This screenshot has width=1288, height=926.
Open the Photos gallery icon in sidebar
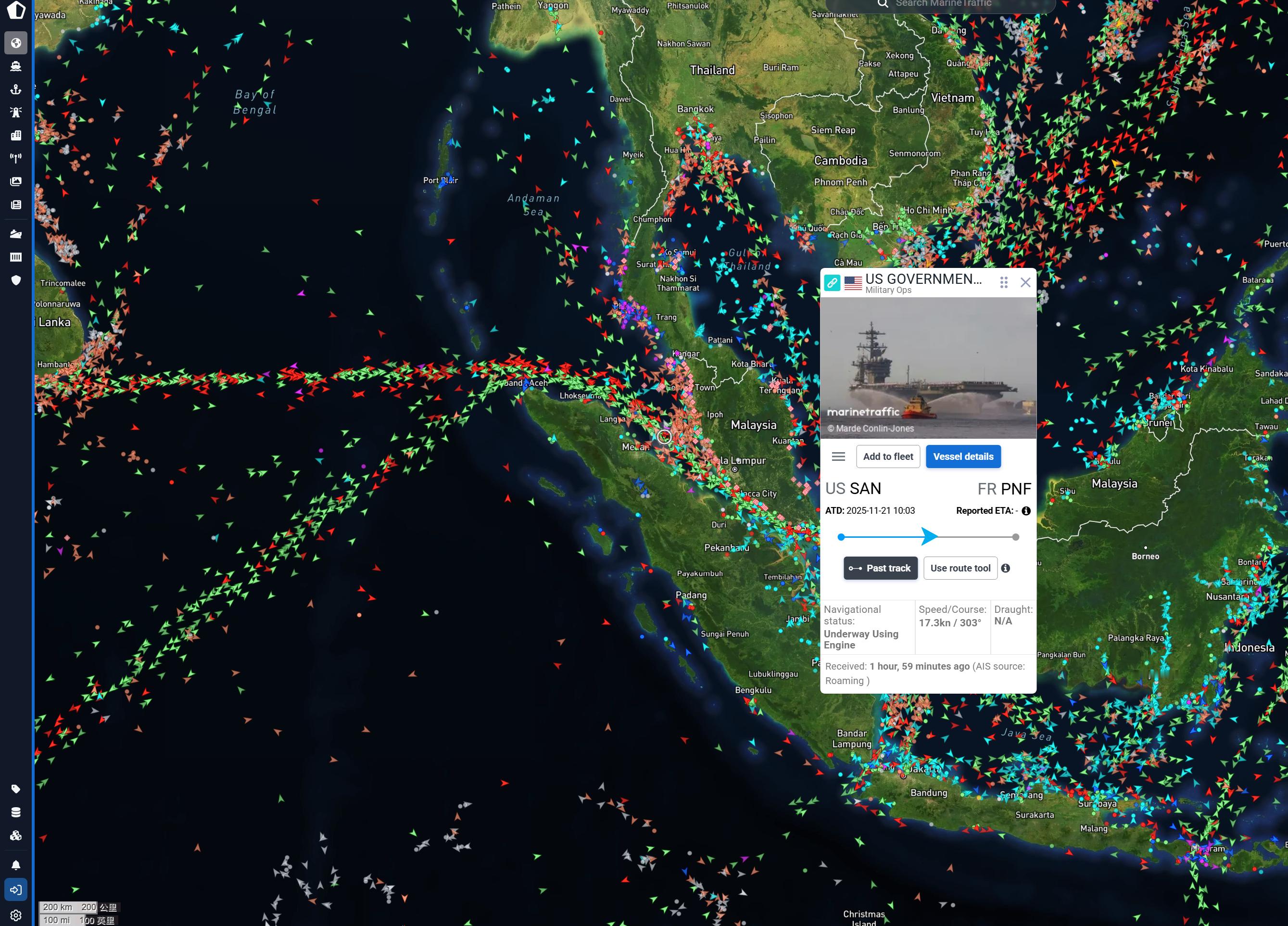click(16, 181)
